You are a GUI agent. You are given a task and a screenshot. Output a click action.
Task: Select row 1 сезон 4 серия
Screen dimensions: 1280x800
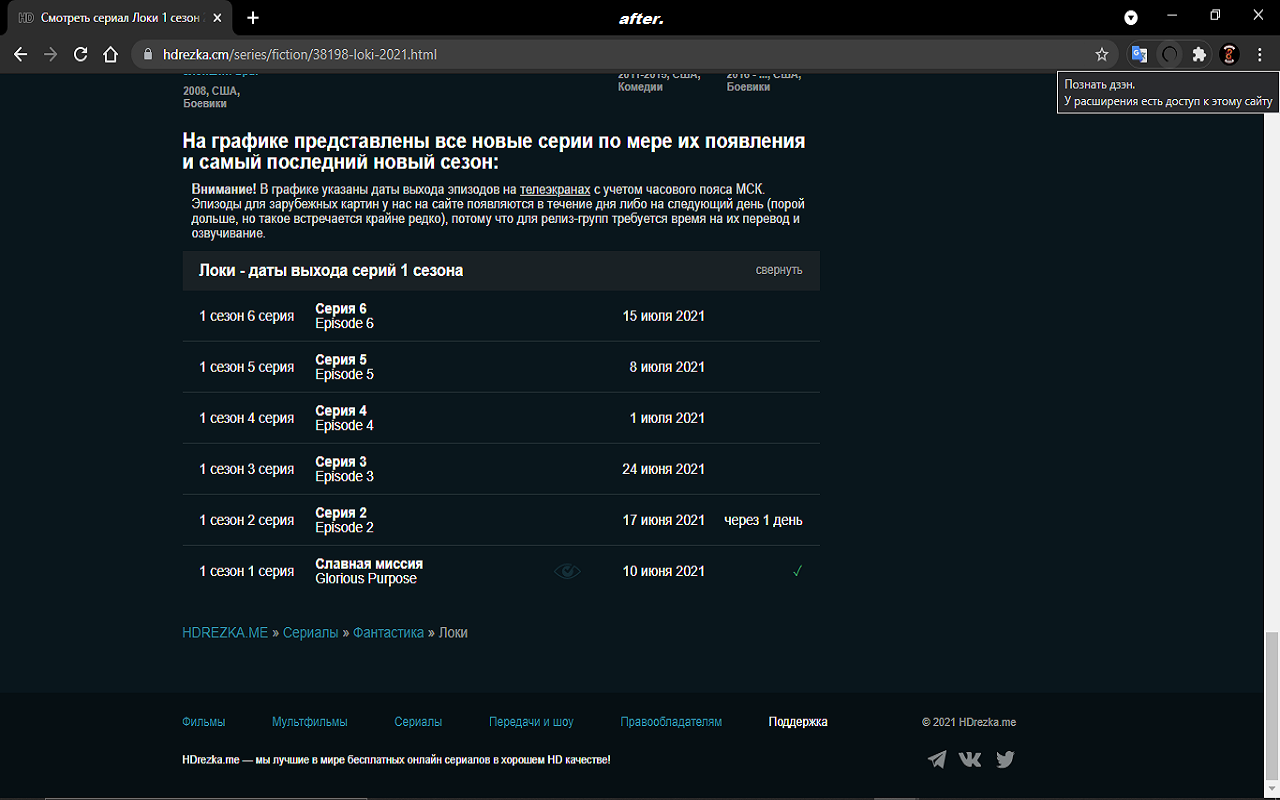pos(501,418)
